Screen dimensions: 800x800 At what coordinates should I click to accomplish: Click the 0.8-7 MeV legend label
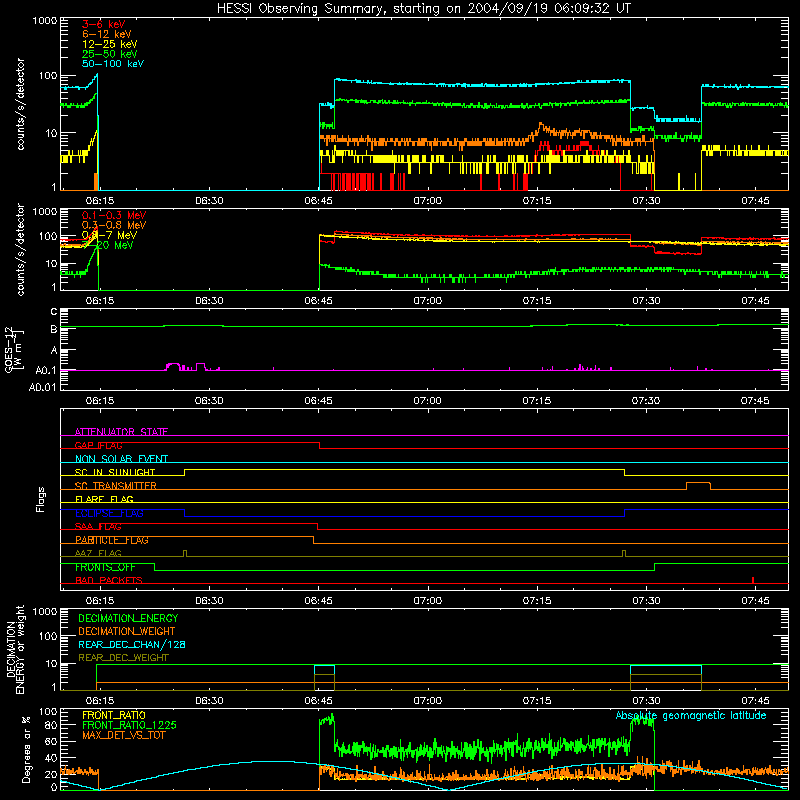coord(109,235)
